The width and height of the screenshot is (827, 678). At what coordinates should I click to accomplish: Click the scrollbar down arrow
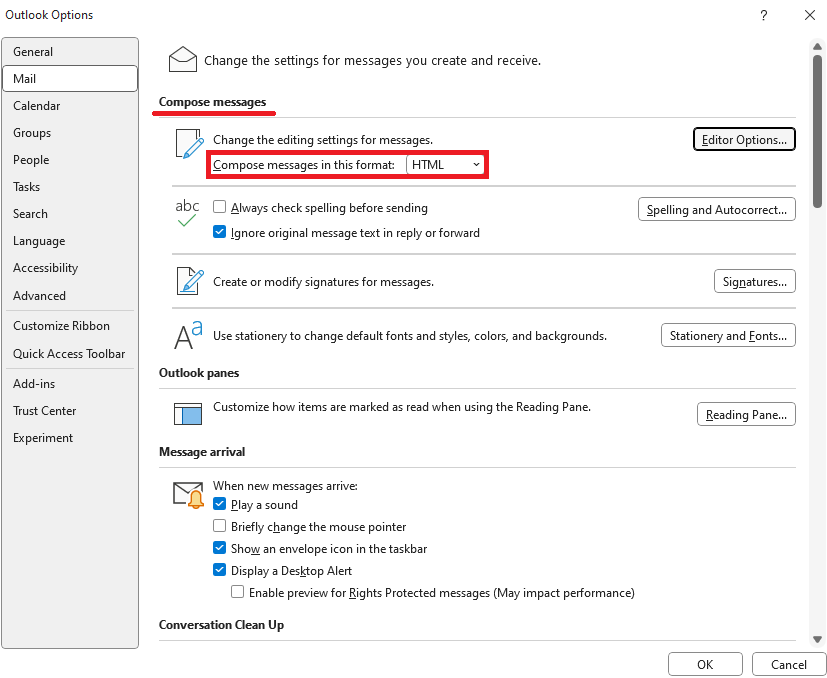click(x=817, y=639)
